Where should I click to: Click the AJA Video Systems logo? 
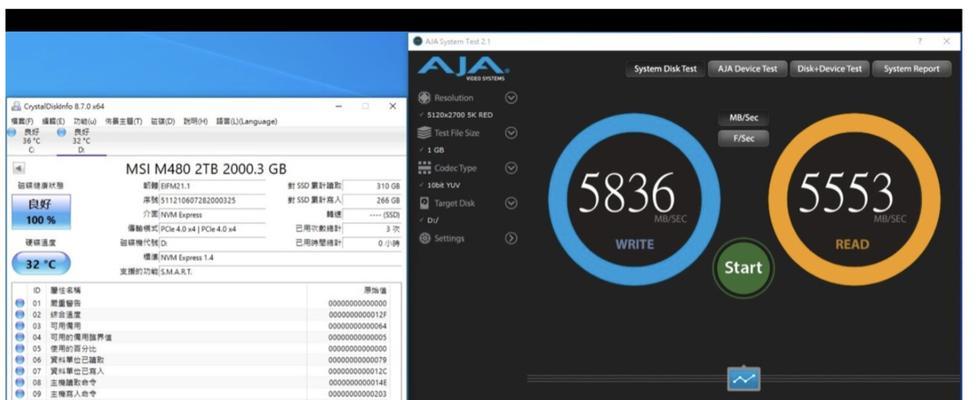click(463, 68)
